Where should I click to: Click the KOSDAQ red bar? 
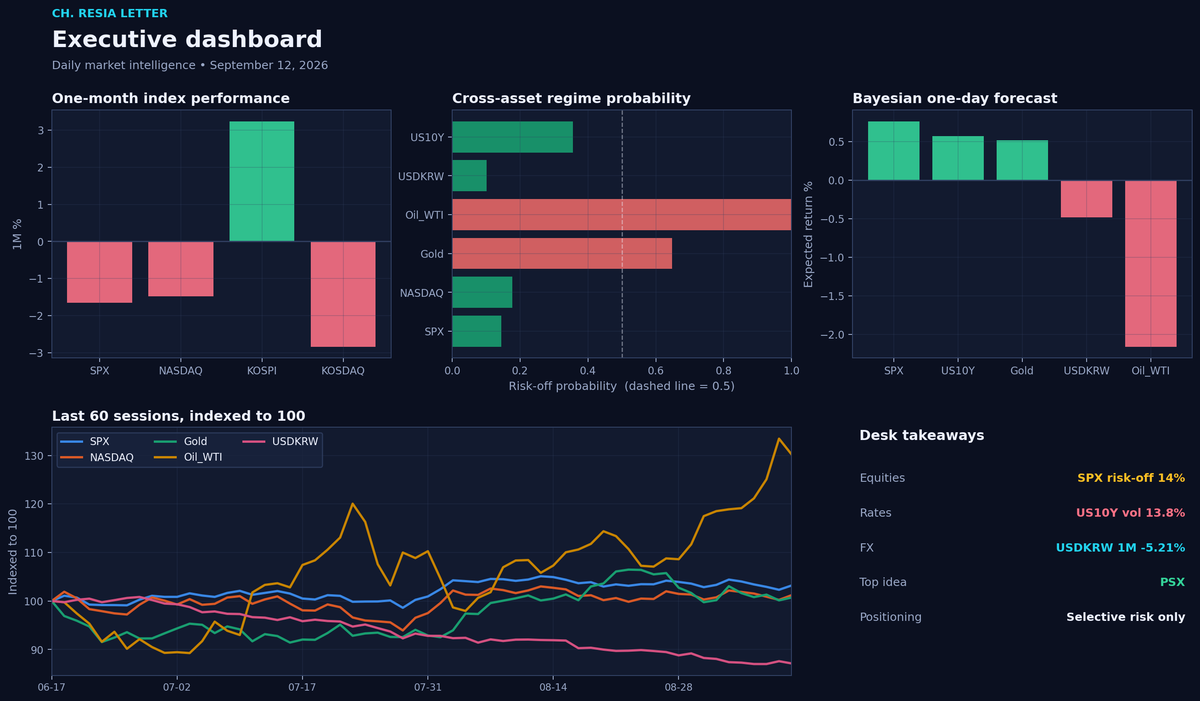343,294
